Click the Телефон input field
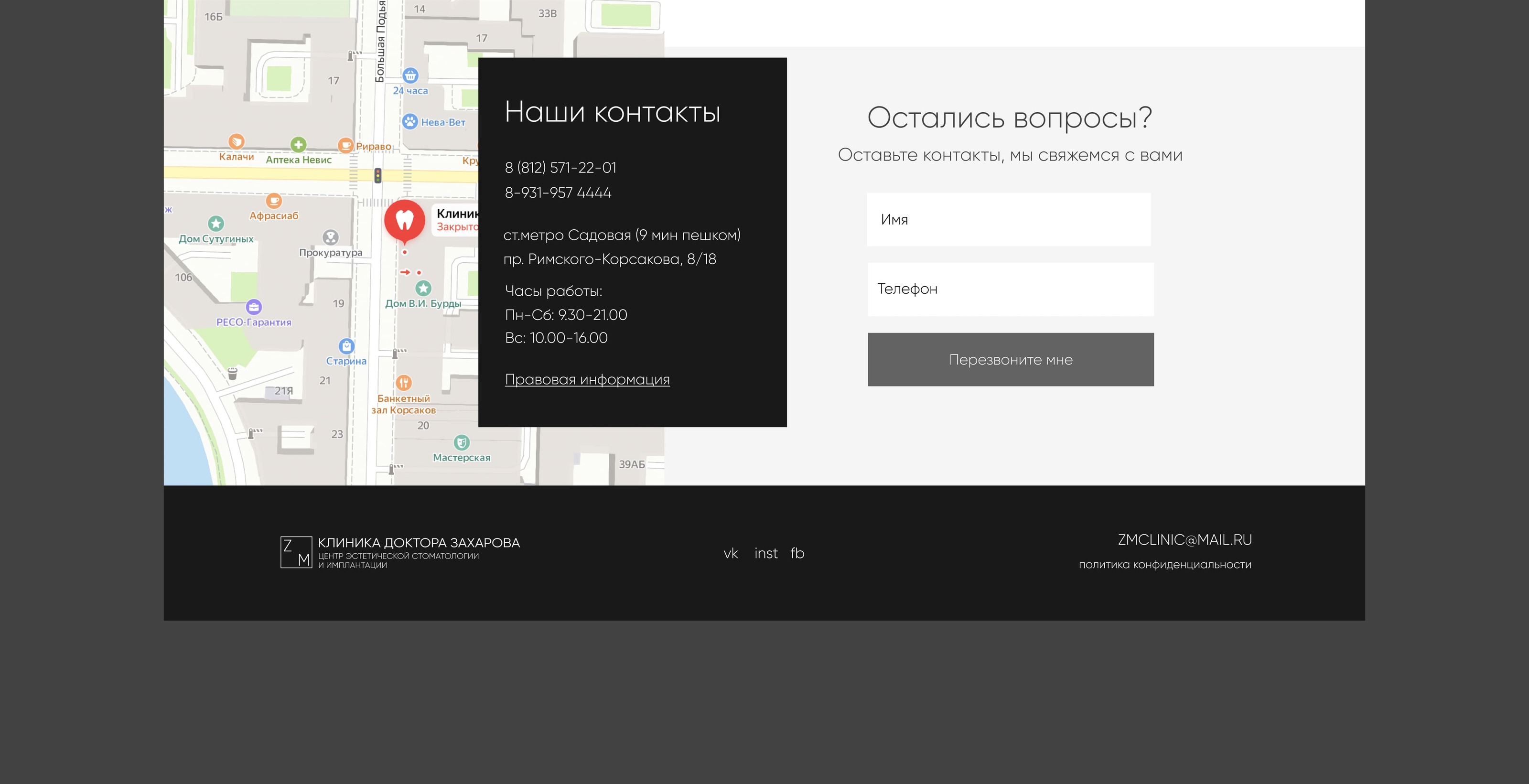The image size is (1529, 784). (1010, 289)
